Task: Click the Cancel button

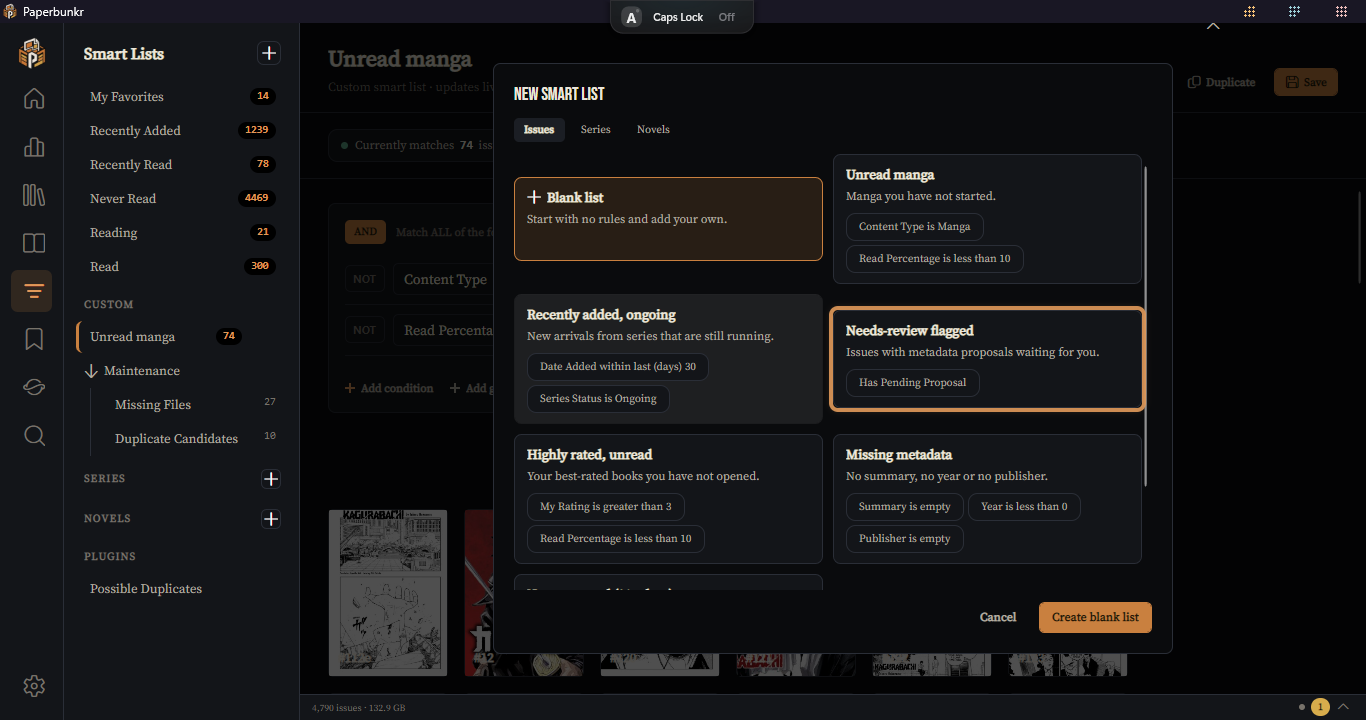Action: point(998,618)
